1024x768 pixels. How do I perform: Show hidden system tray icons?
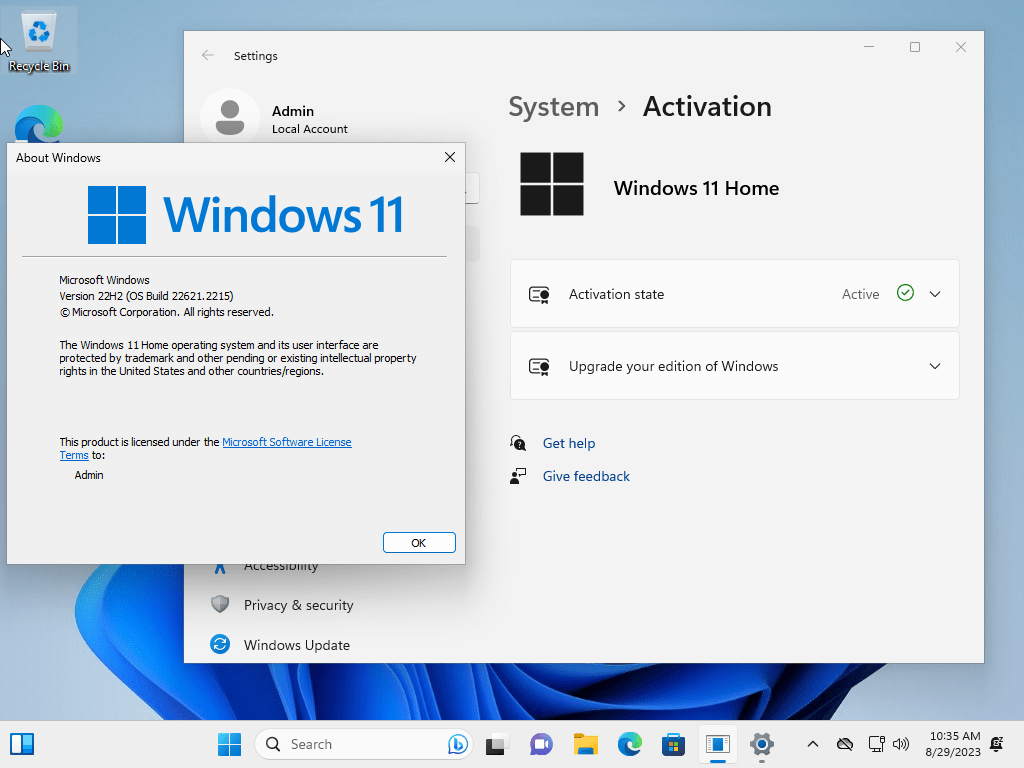(x=812, y=744)
